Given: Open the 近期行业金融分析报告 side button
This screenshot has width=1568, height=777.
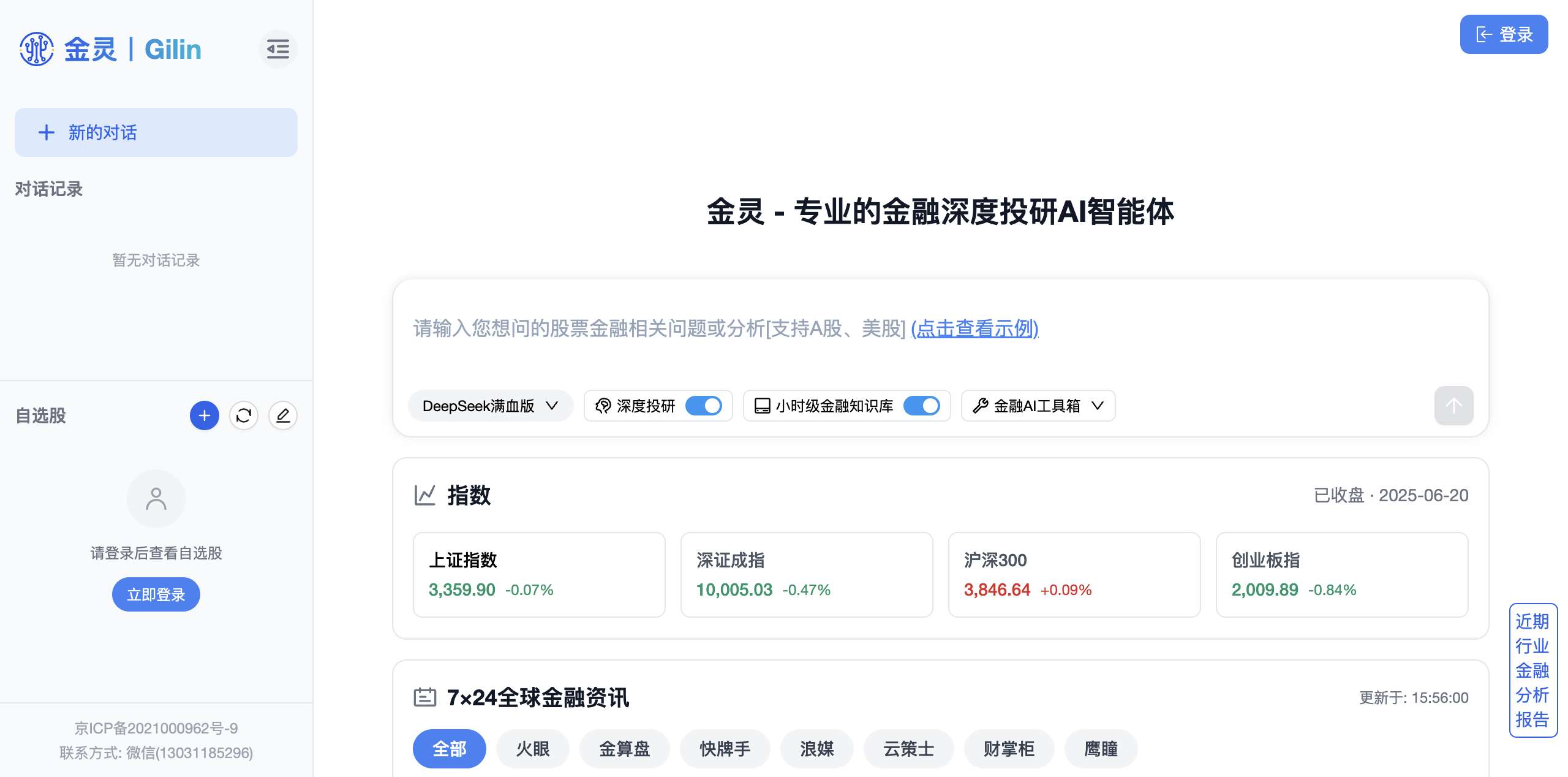Looking at the screenshot, I should (1532, 670).
